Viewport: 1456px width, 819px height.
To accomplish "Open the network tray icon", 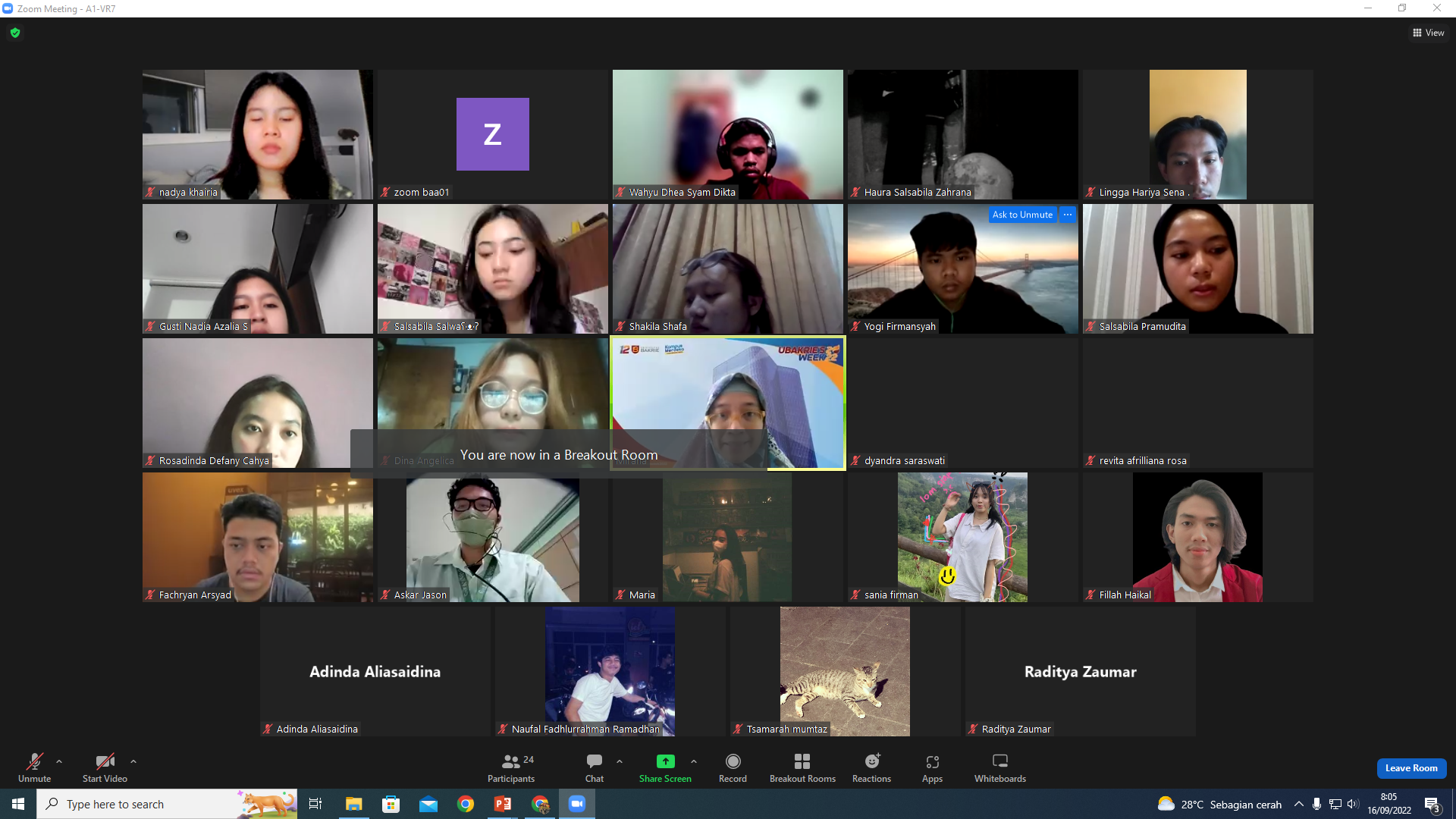I will tap(1335, 804).
